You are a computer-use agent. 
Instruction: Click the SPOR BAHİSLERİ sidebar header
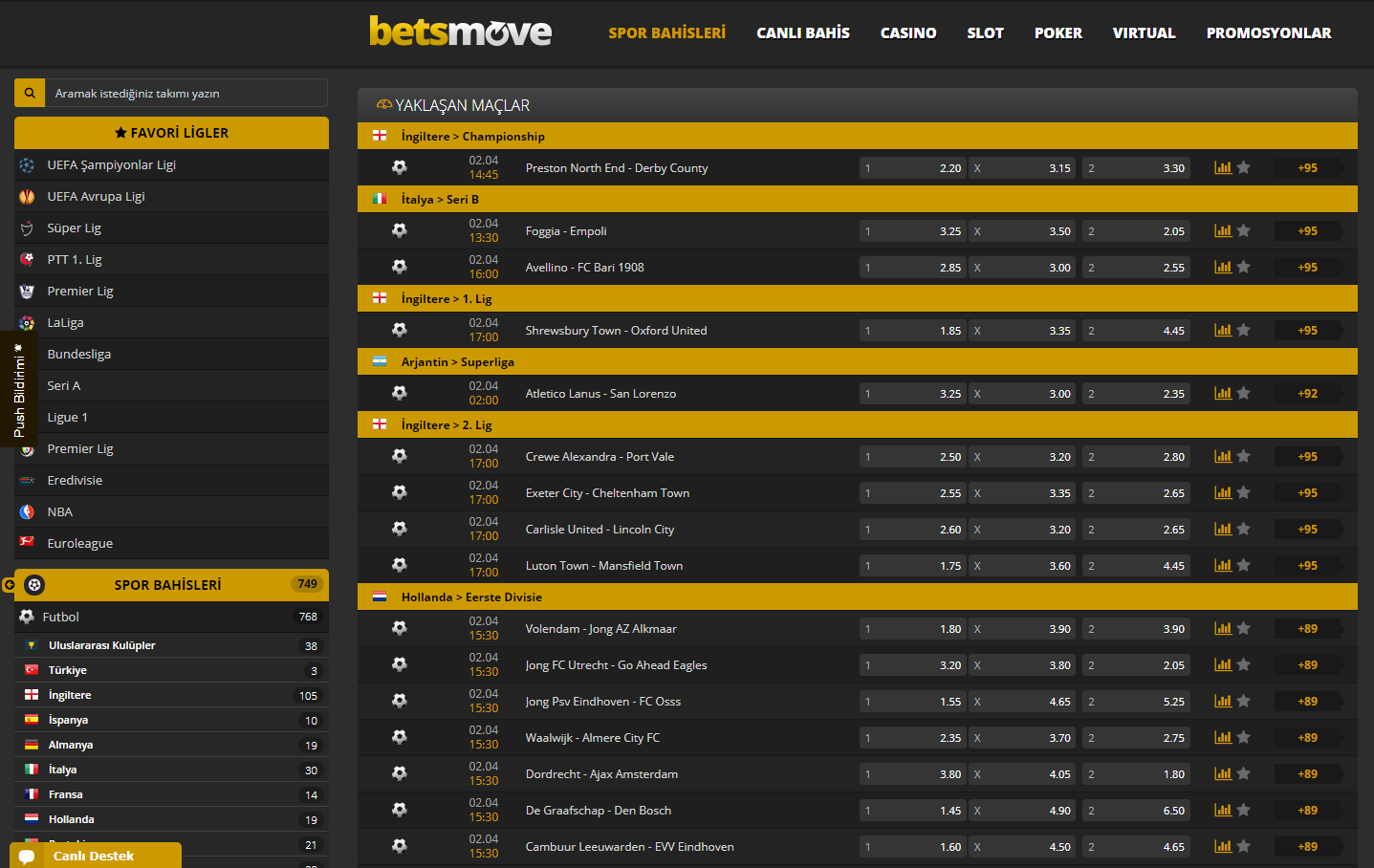coord(171,585)
